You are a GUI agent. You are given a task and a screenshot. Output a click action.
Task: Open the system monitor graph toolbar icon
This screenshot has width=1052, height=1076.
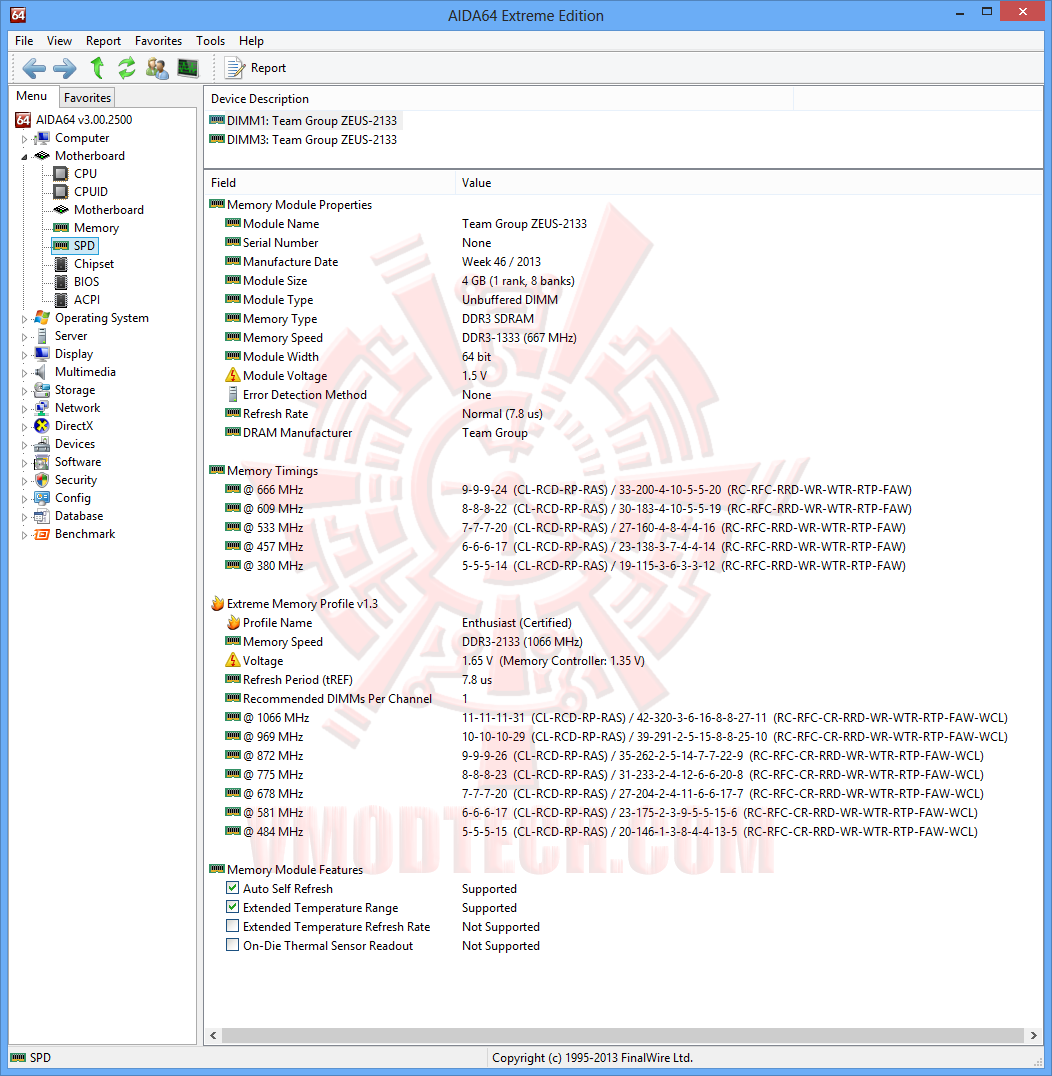[x=188, y=68]
